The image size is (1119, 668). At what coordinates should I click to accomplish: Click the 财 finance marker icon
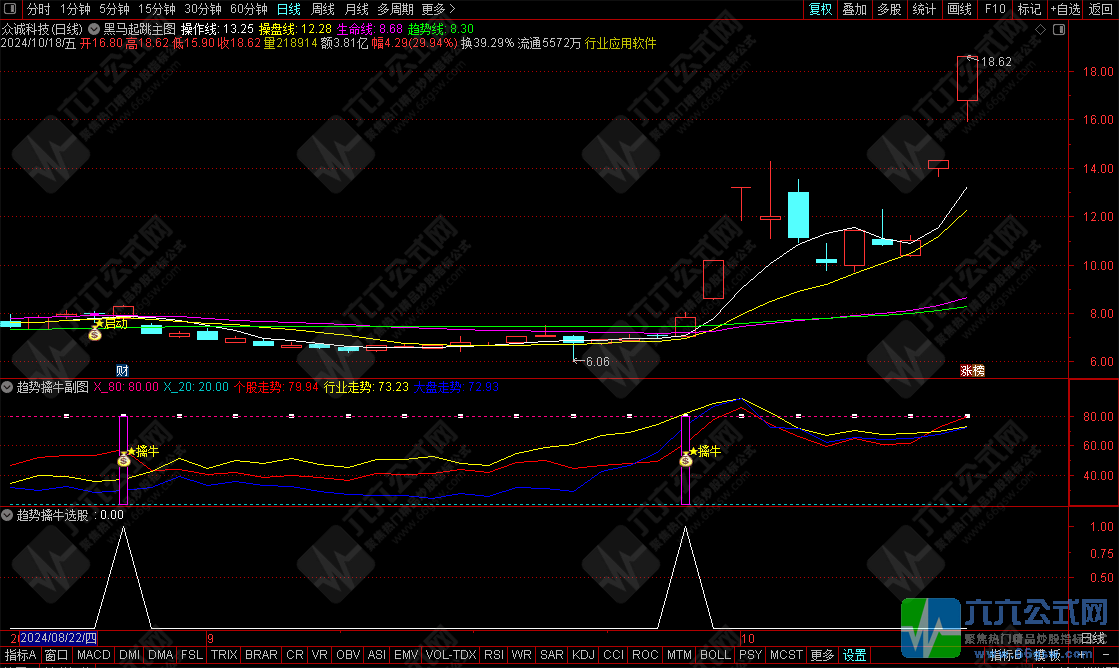tap(122, 370)
